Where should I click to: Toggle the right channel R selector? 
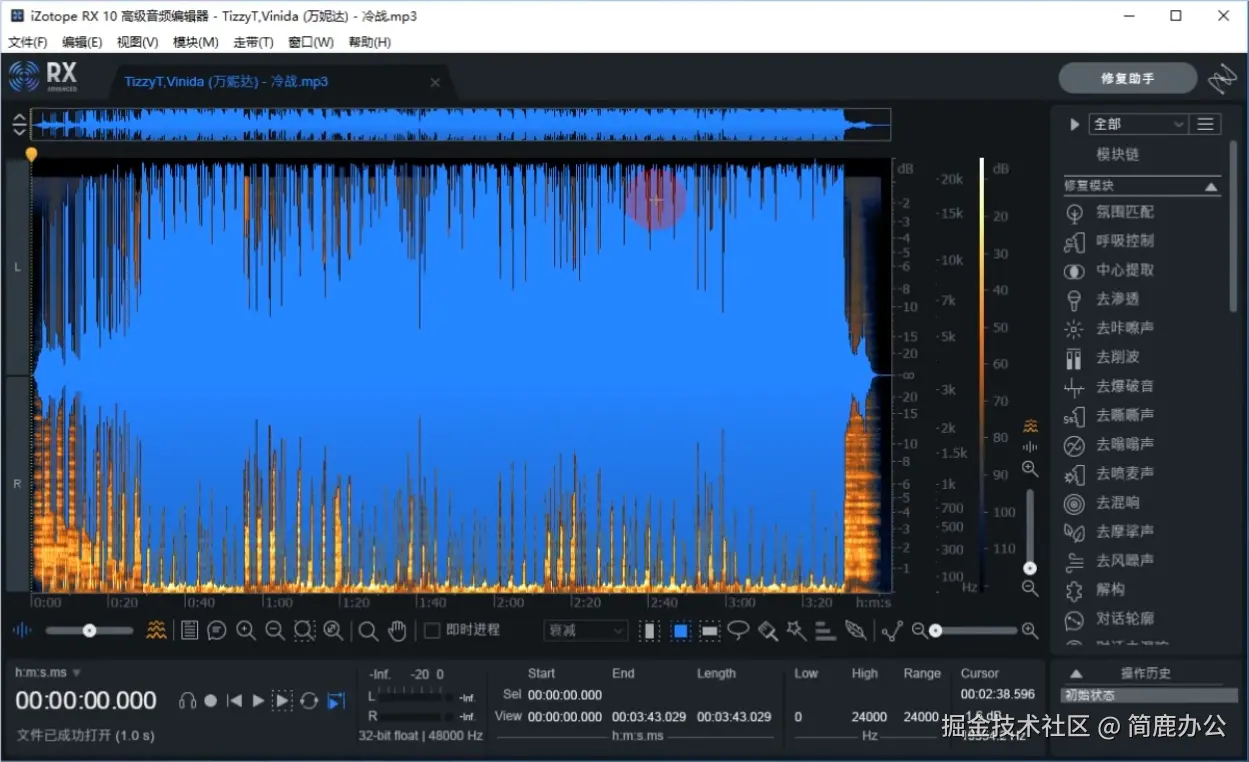(x=17, y=484)
